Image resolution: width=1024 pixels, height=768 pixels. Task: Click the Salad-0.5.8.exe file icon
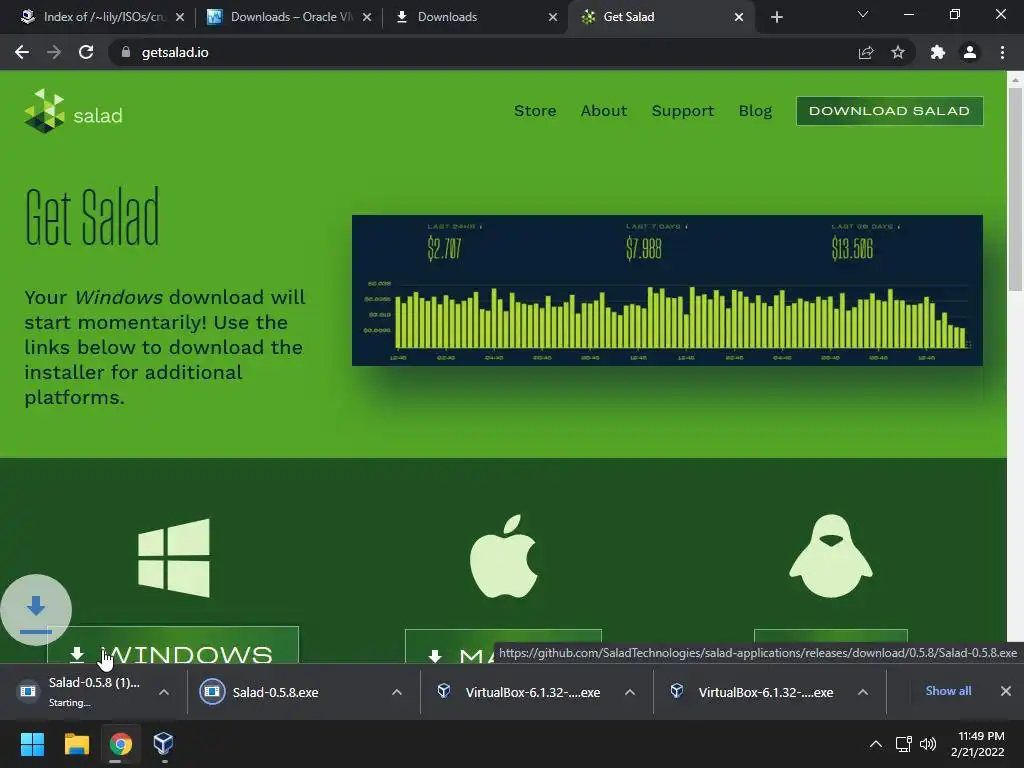click(212, 692)
